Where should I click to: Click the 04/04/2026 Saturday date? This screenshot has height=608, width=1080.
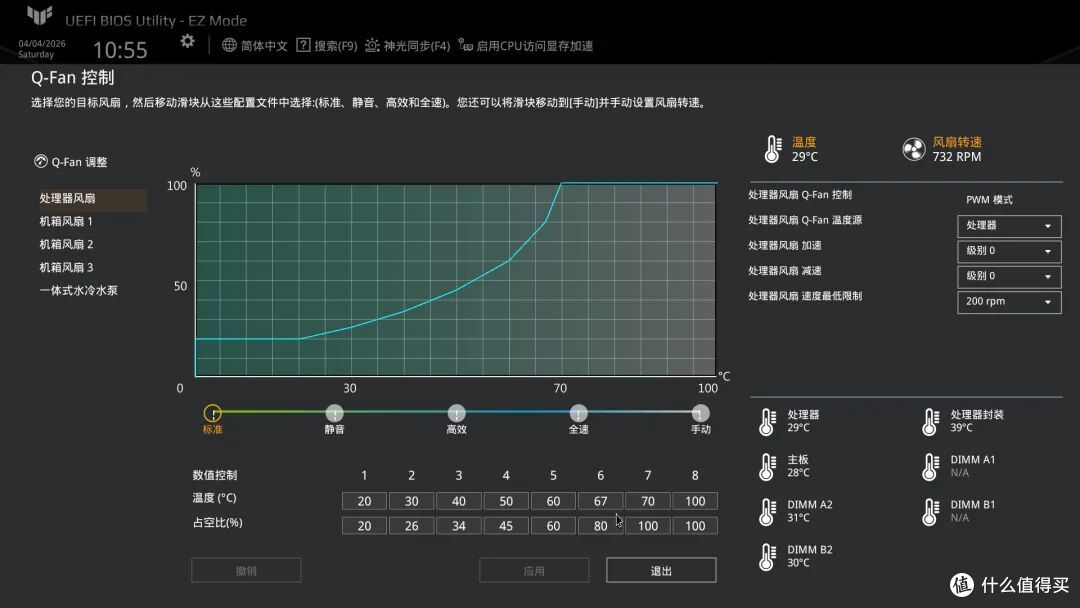(x=42, y=49)
